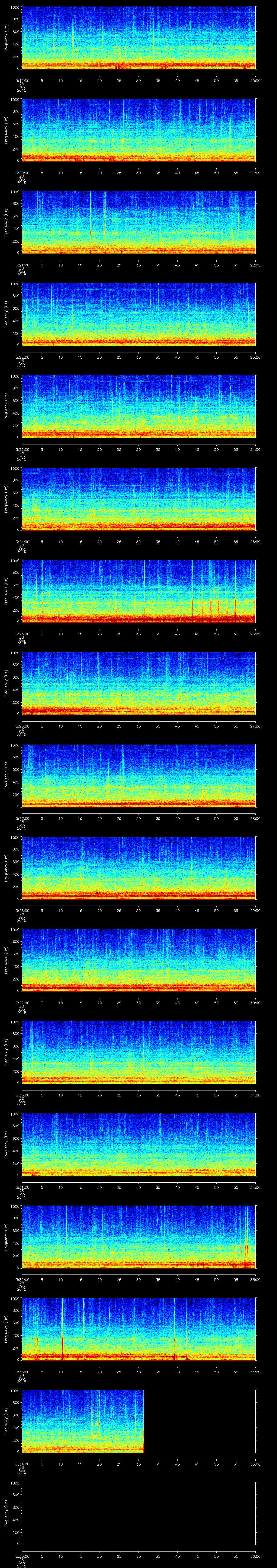This screenshot has height=1568, width=277.
Task: Click the 3:27:00 start time label
Action: point(22,818)
